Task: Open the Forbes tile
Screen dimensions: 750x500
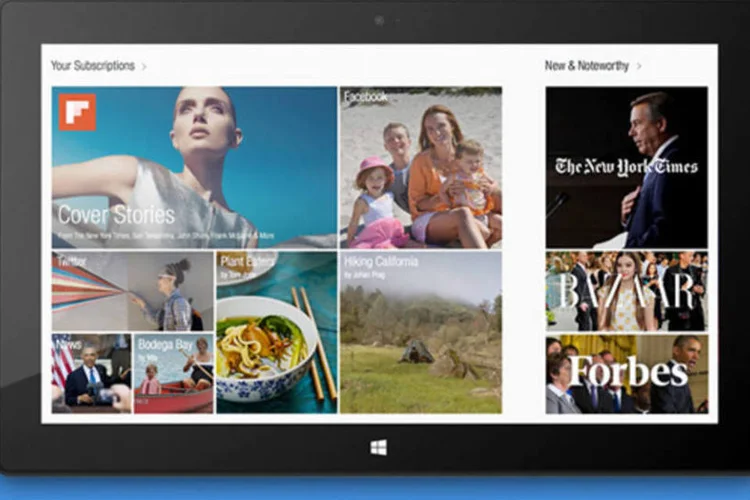Action: tap(627, 374)
